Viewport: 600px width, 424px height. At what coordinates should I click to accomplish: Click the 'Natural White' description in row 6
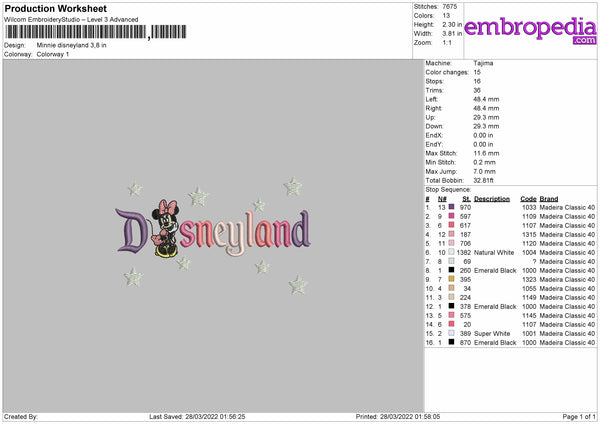[x=494, y=252]
